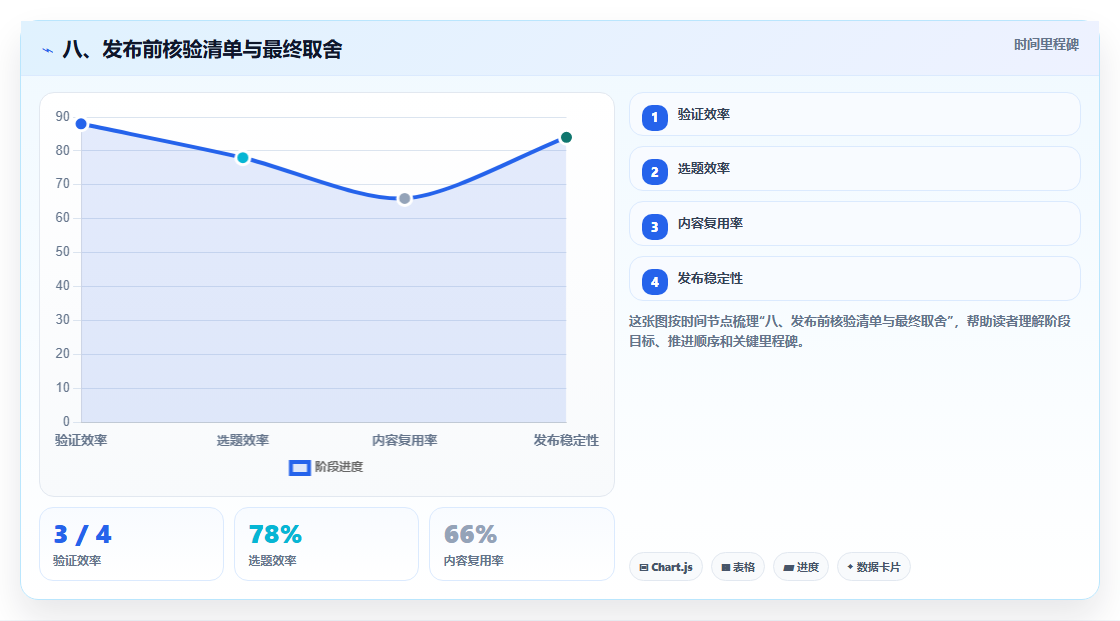Click the green 发布稳定性 data point
The width and height of the screenshot is (1120, 621).
566,137
